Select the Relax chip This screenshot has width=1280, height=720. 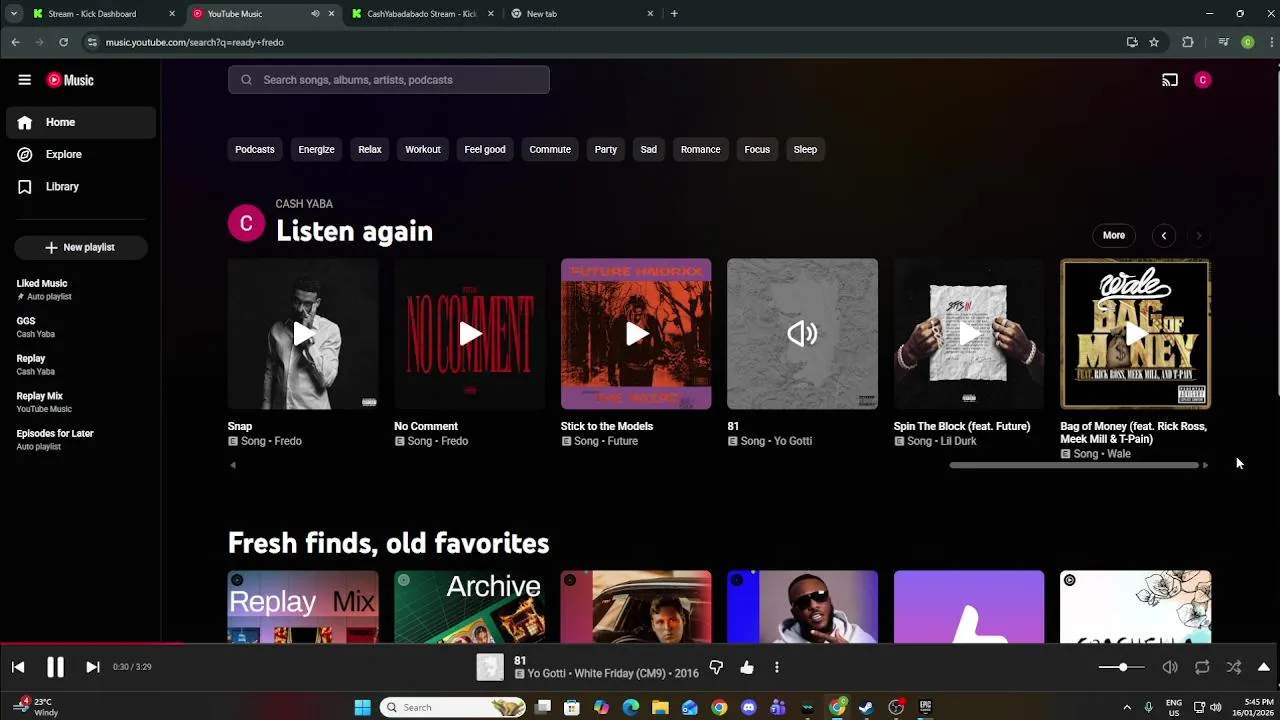[x=370, y=149]
